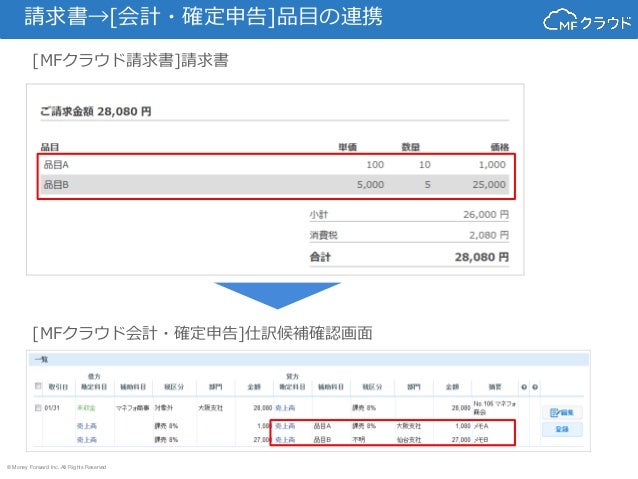The width and height of the screenshot is (638, 479).
Task: Click the マネフォ商事 sub-account cell
Action: coord(133,408)
